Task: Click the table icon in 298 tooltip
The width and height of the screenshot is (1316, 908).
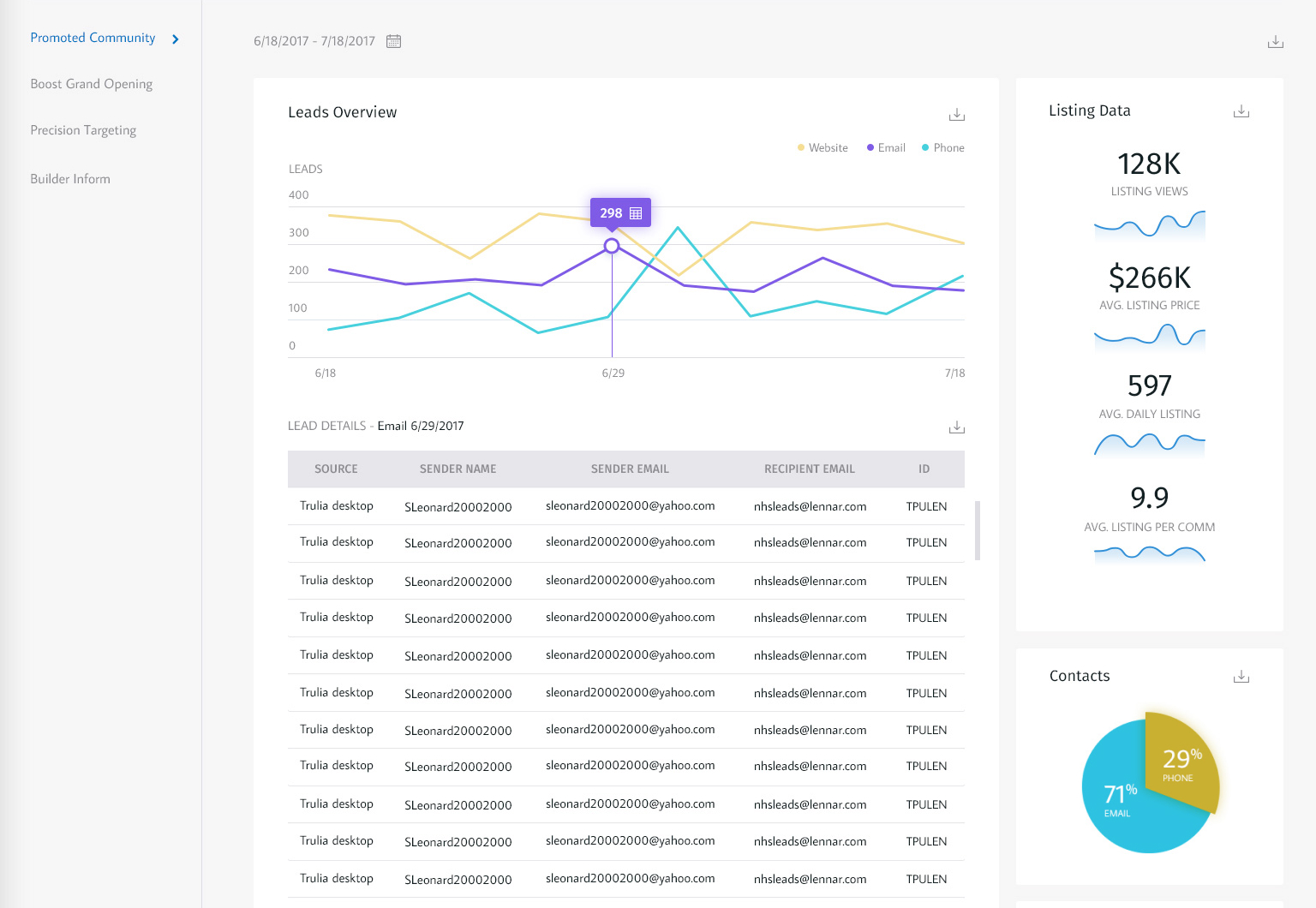Action: click(x=636, y=213)
